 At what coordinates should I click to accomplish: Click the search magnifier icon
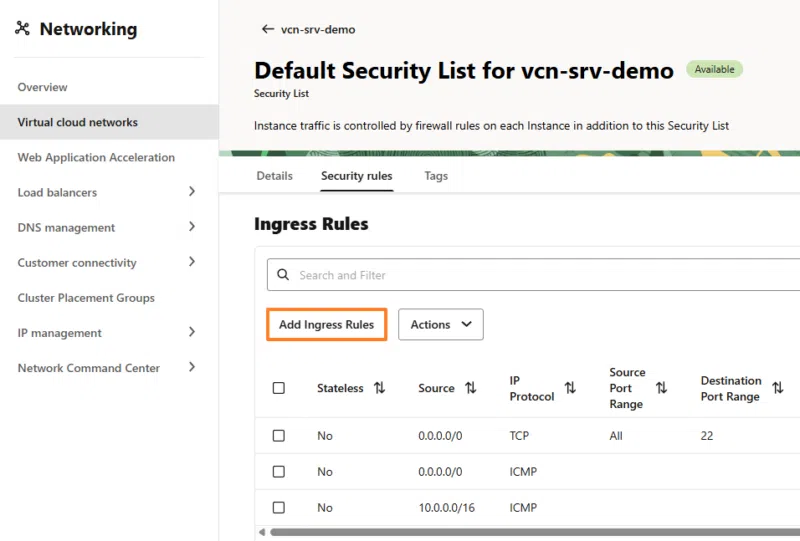click(x=283, y=275)
